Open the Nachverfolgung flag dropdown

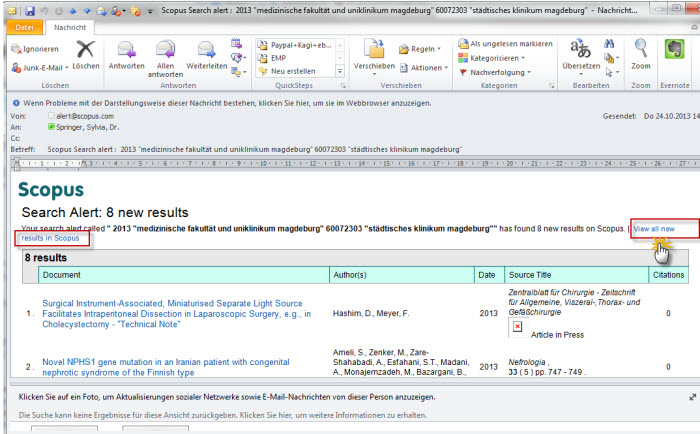[x=495, y=72]
